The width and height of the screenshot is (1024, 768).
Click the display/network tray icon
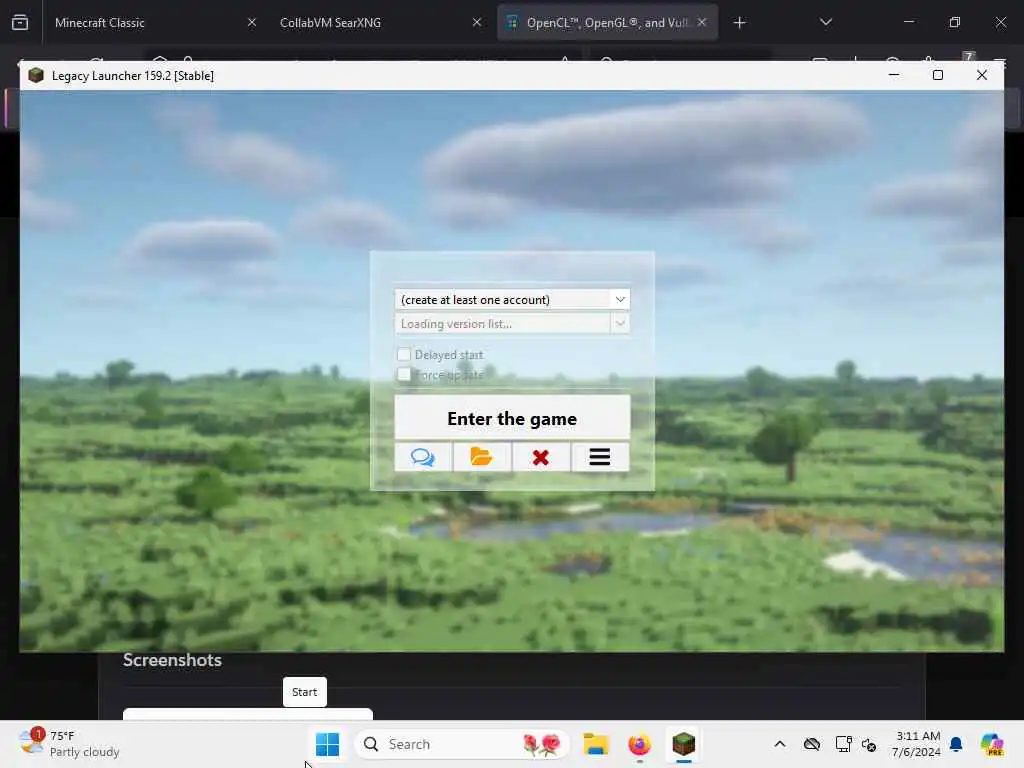[843, 744]
